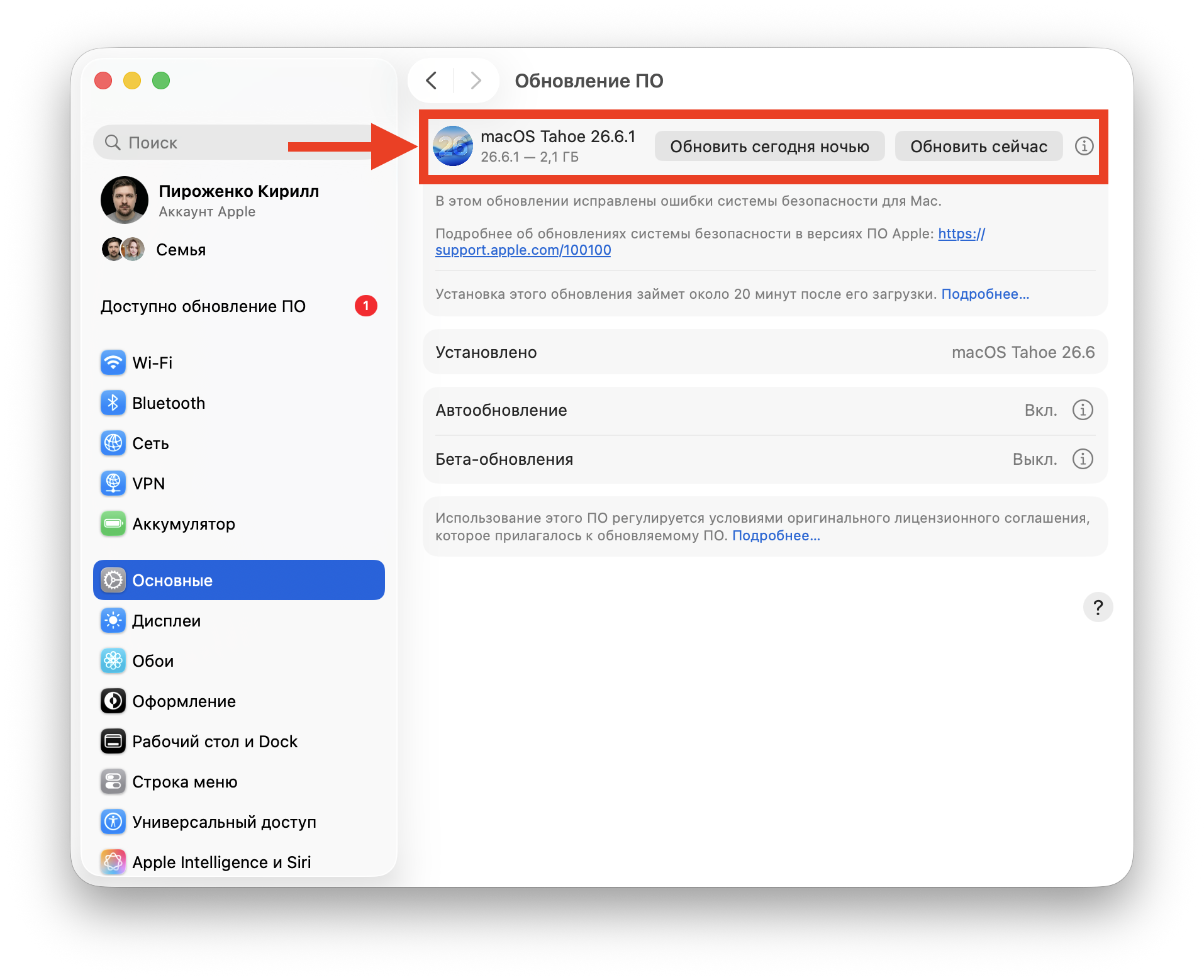The image size is (1204, 980).
Task: Open Доступно обновление ПО sidebar item
Action: coord(239,306)
